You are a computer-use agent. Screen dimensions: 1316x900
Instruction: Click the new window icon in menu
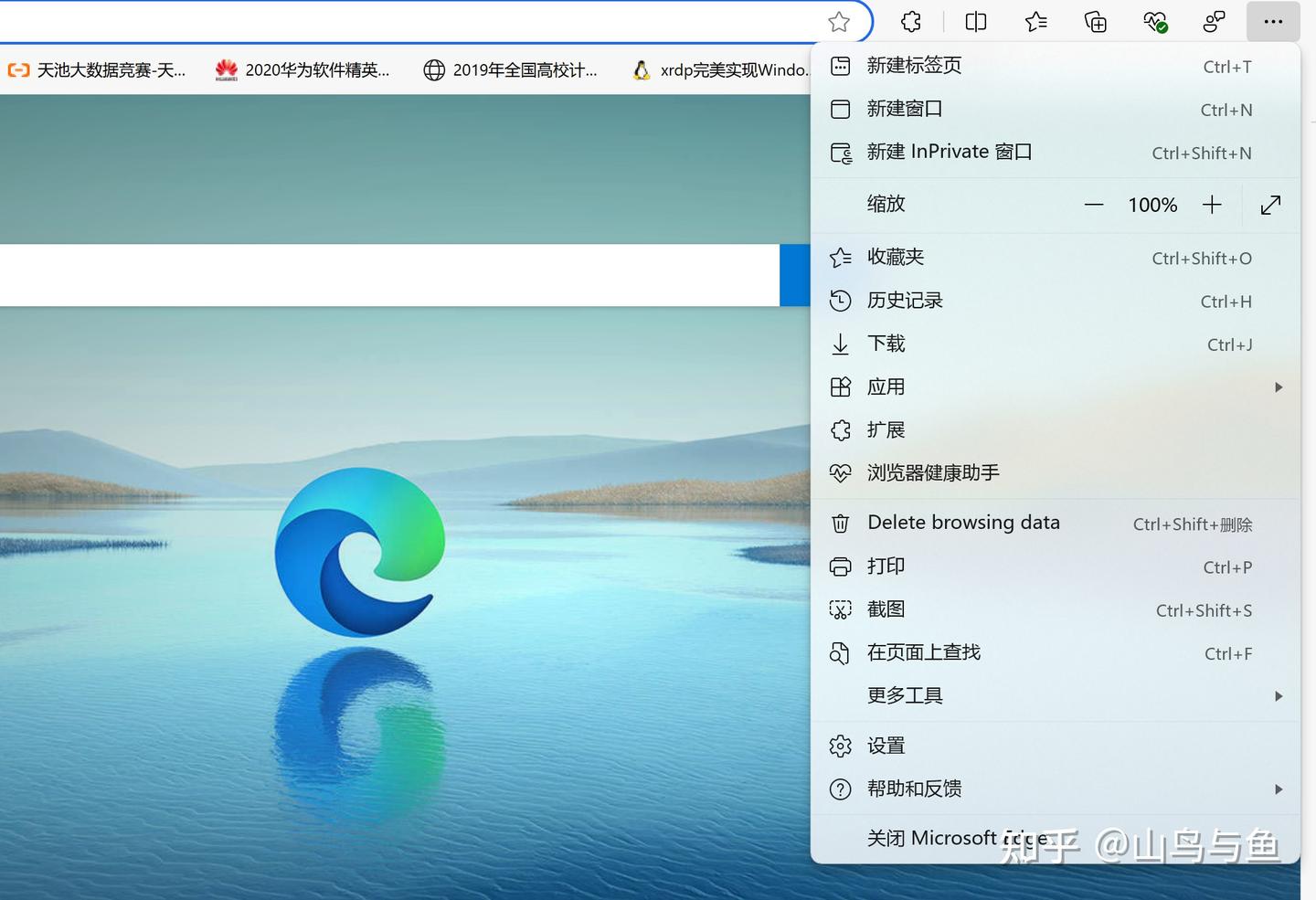pyautogui.click(x=840, y=109)
